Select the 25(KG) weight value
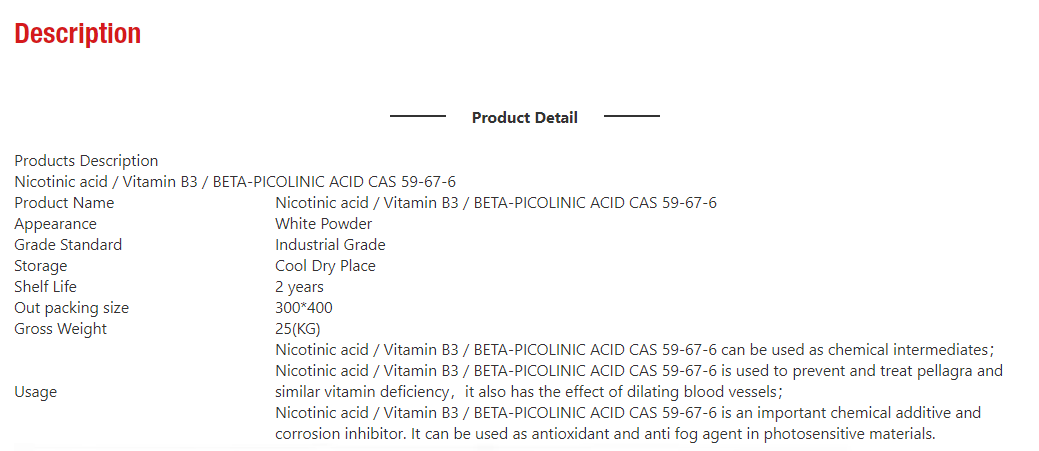 298,329
